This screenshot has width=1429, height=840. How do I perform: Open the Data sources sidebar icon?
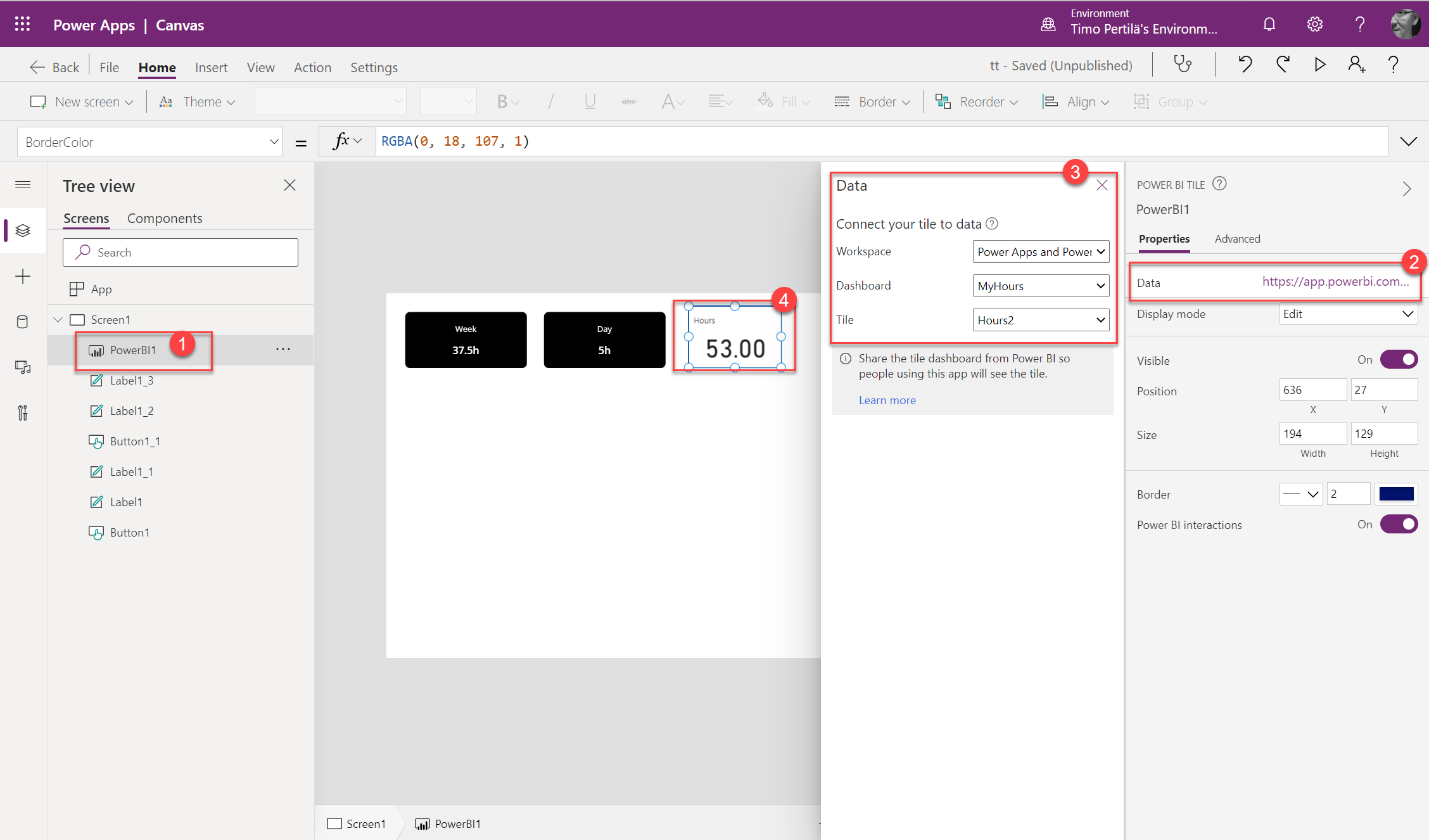(x=23, y=322)
